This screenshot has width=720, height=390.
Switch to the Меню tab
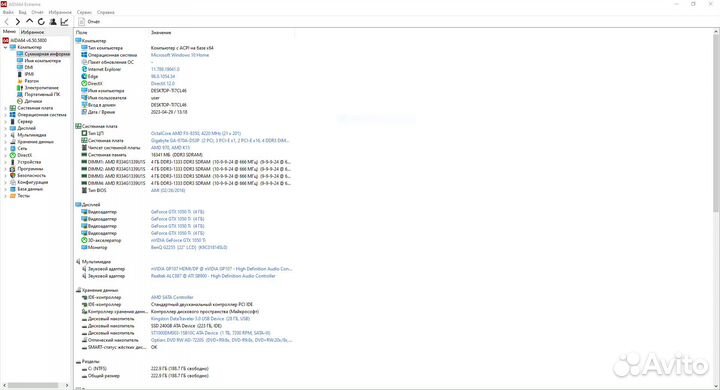[x=9, y=32]
